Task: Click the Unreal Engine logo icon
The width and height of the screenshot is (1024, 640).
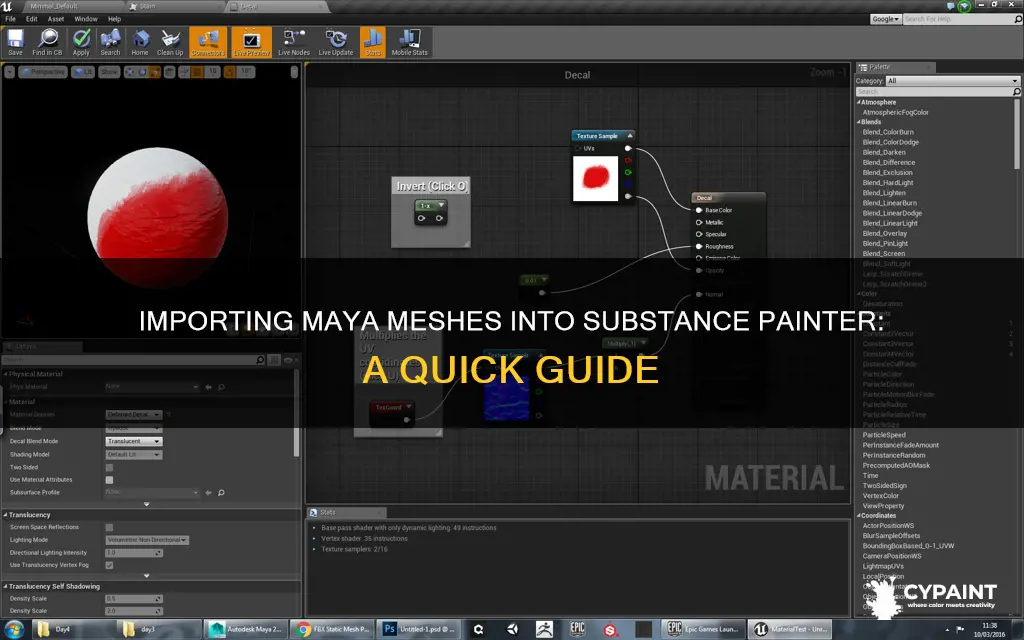Action: (x=7, y=6)
